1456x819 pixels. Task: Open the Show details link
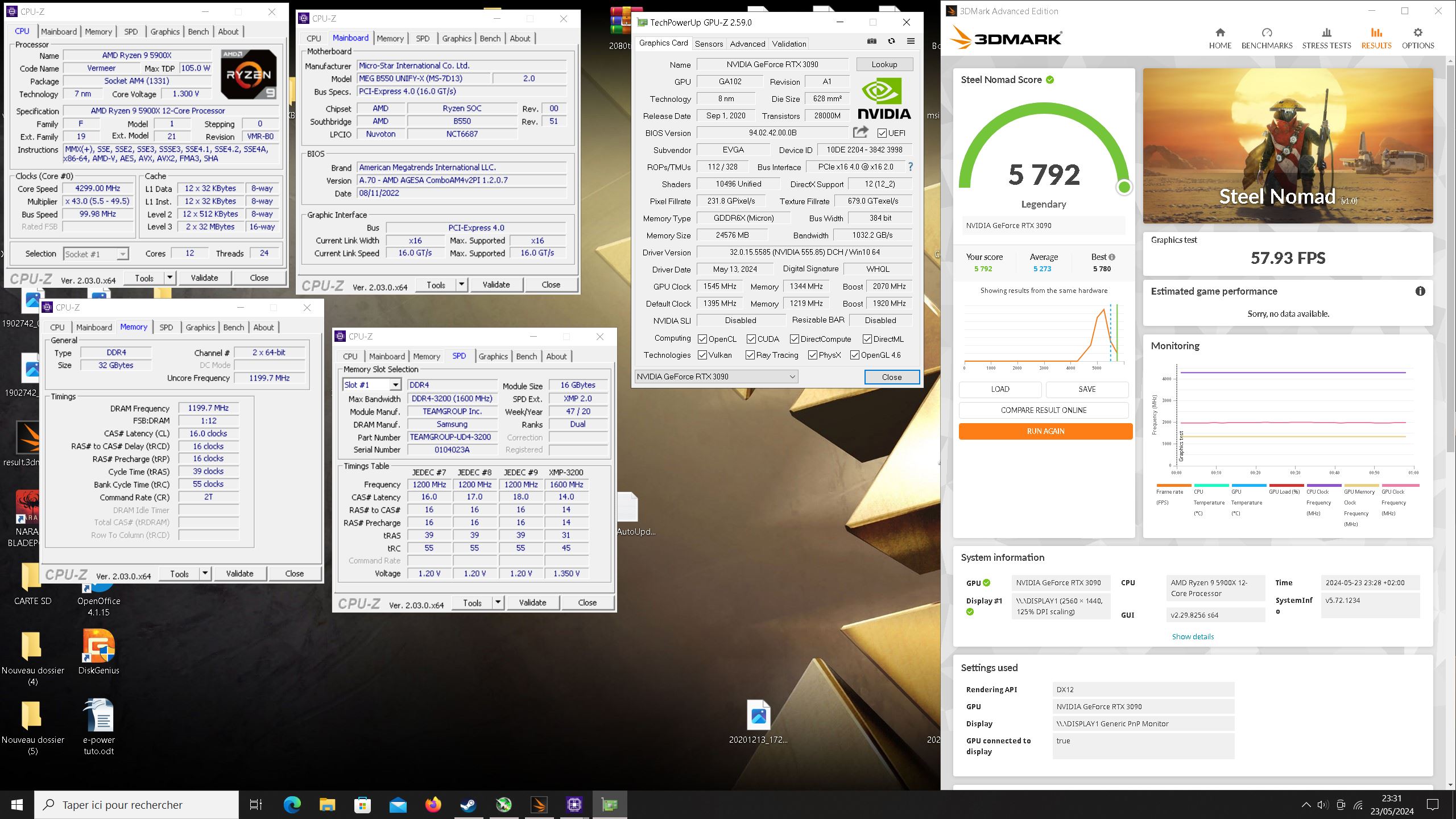(1193, 636)
